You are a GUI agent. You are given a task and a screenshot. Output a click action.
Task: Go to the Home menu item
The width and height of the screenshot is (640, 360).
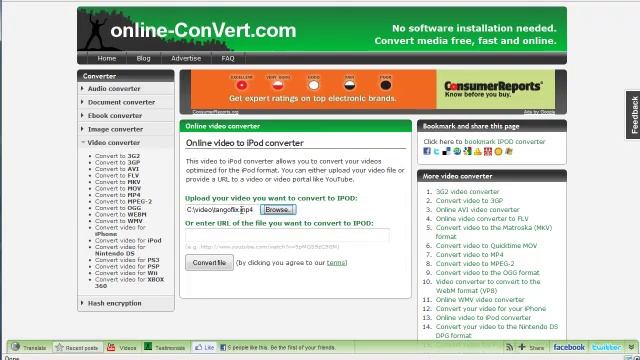point(107,58)
